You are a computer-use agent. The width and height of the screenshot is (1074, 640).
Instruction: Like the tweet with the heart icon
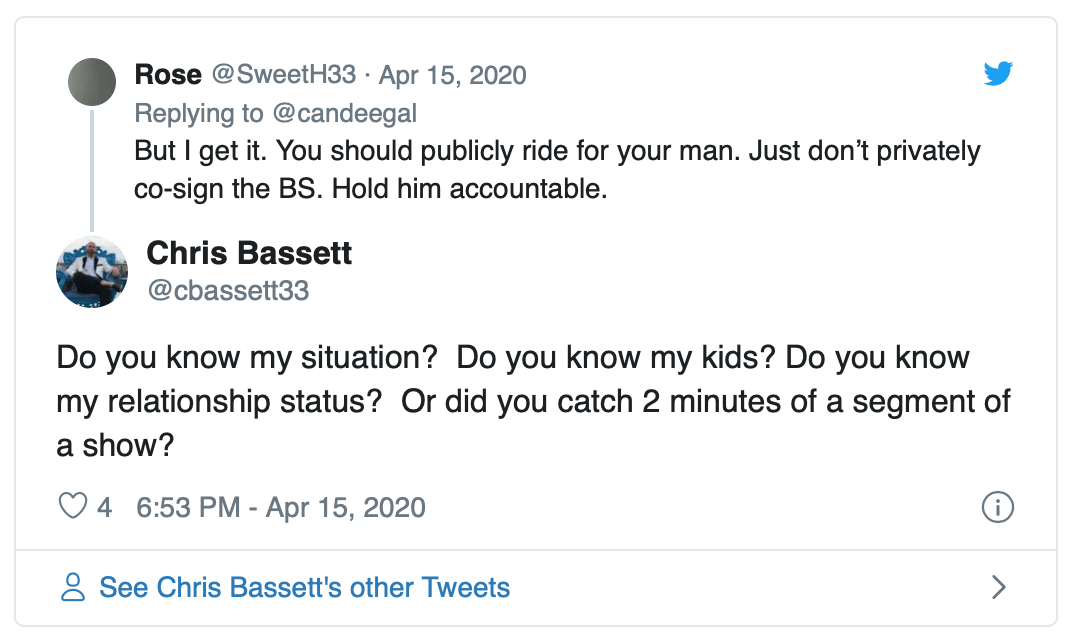(x=73, y=507)
